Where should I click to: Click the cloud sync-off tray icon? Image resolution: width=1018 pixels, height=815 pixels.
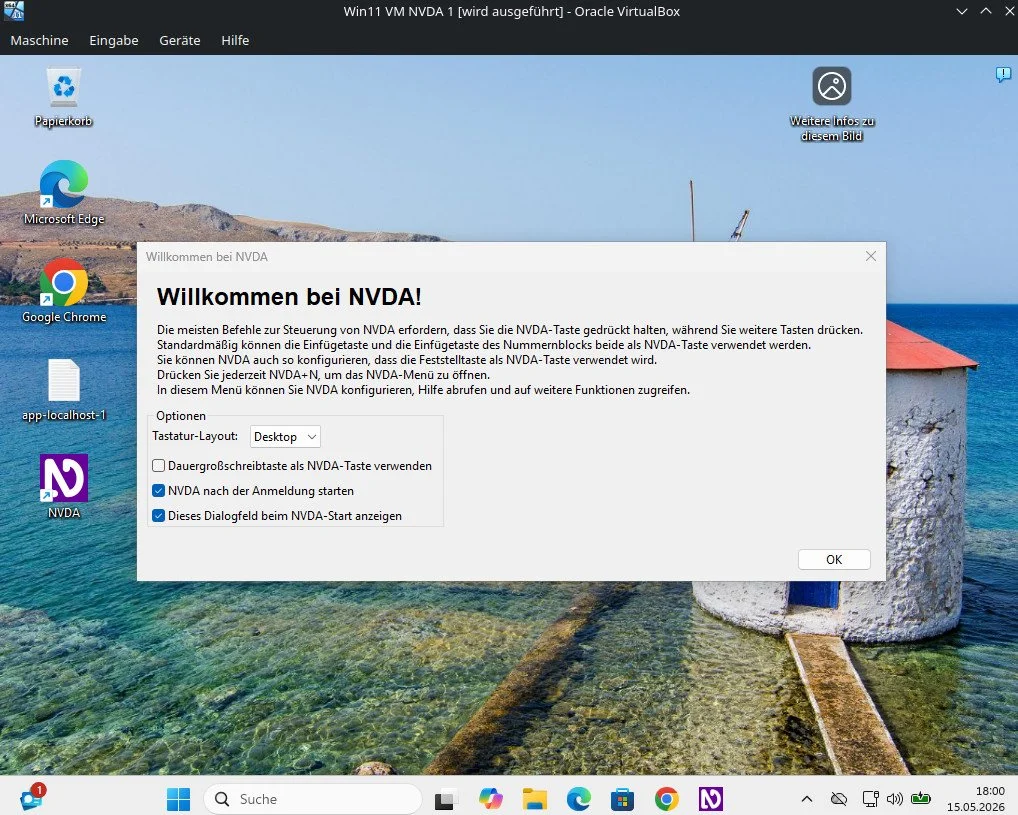coord(839,799)
